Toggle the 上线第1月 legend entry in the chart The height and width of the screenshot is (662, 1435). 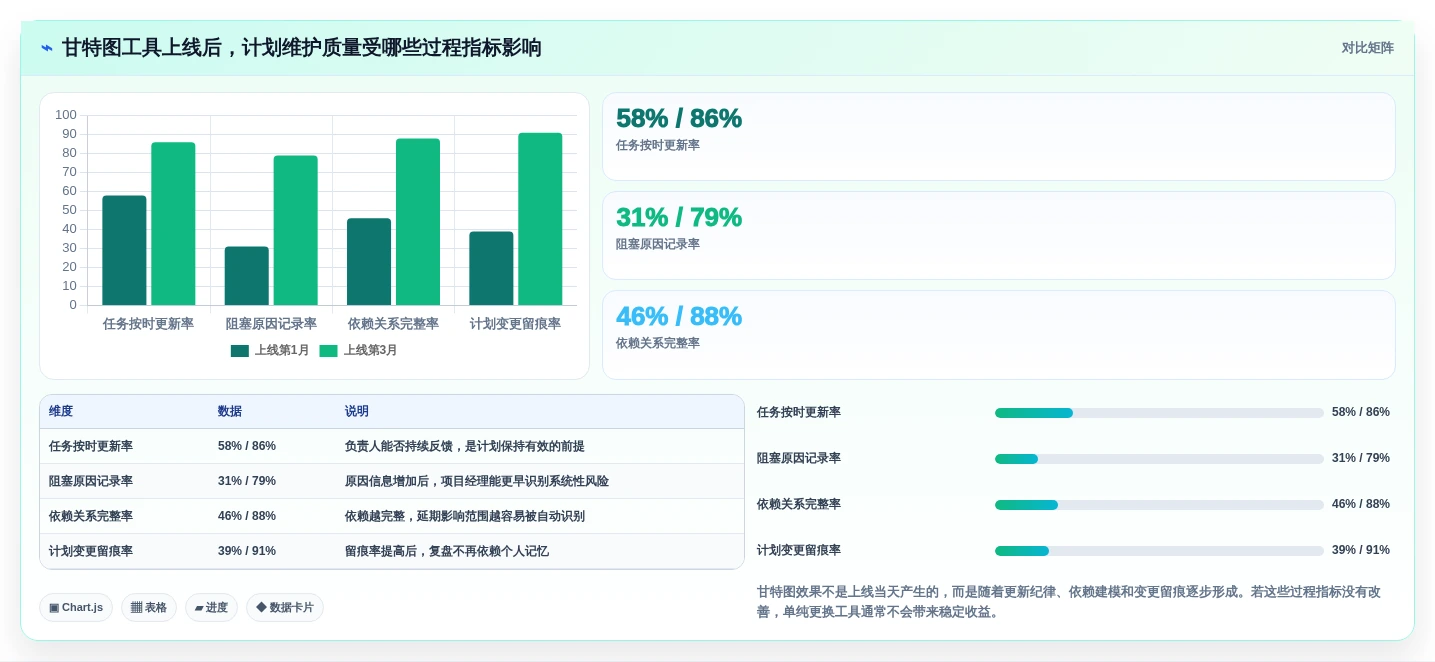(270, 350)
